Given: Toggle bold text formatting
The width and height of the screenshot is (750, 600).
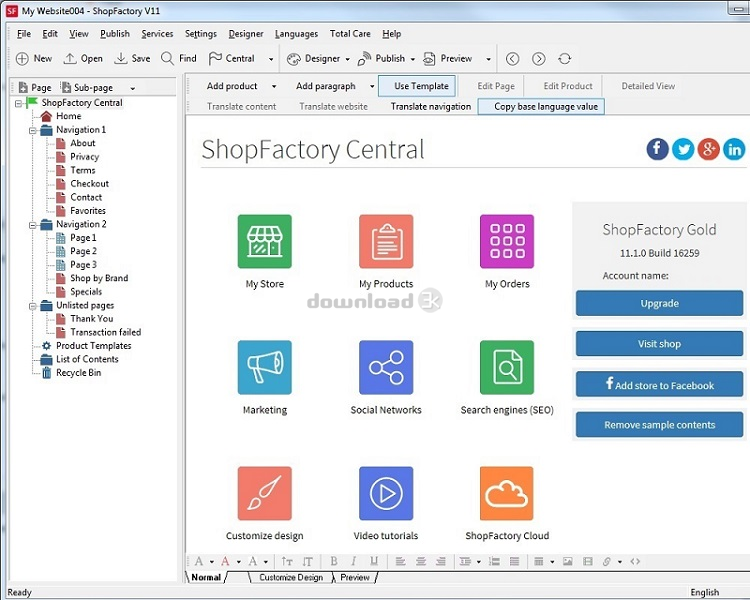Looking at the screenshot, I should coord(334,561).
